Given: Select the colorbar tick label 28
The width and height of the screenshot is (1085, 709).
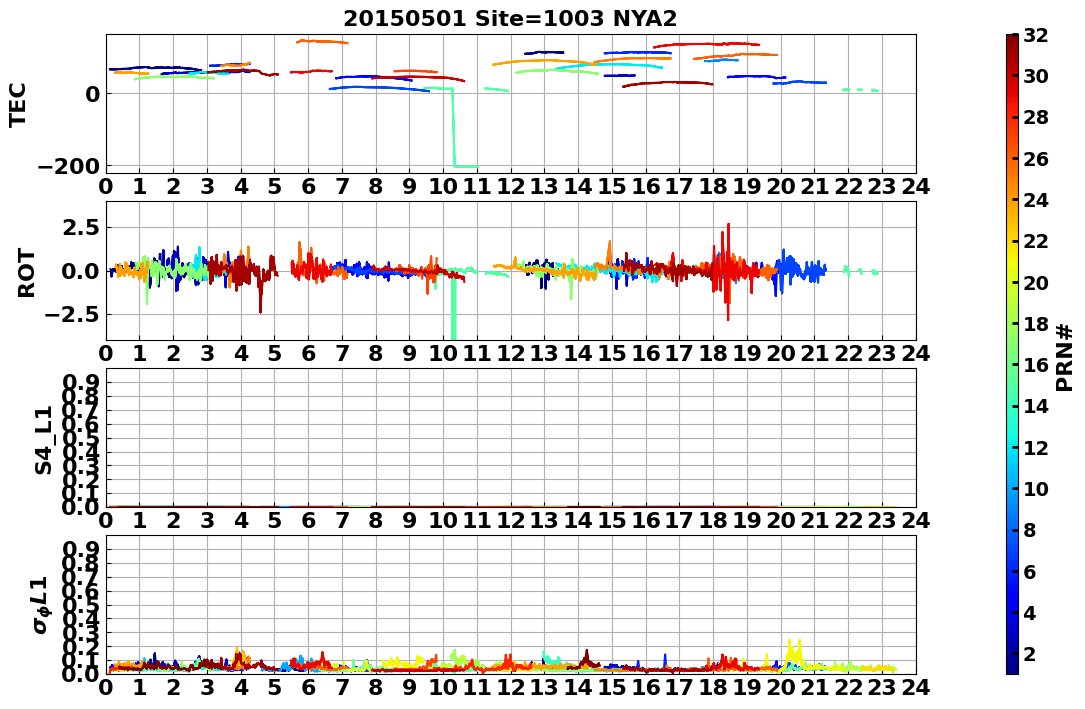Looking at the screenshot, I should tap(1036, 118).
